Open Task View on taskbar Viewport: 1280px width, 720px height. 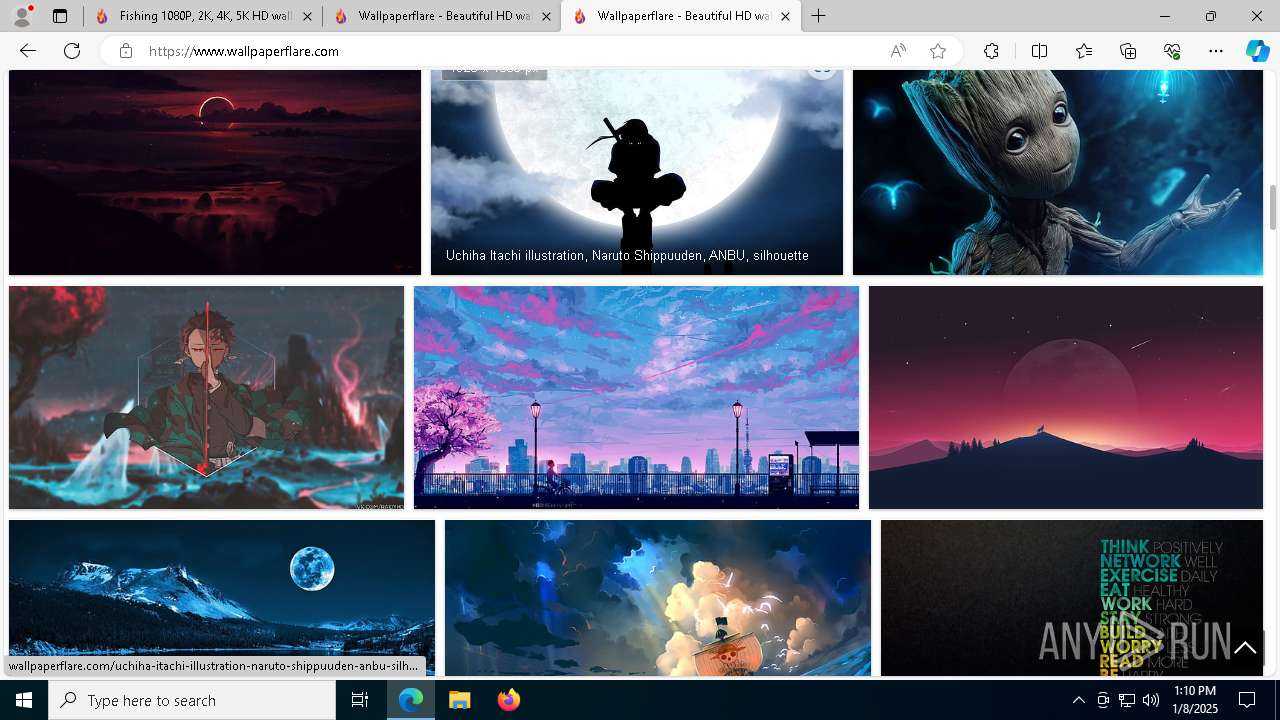click(x=360, y=700)
